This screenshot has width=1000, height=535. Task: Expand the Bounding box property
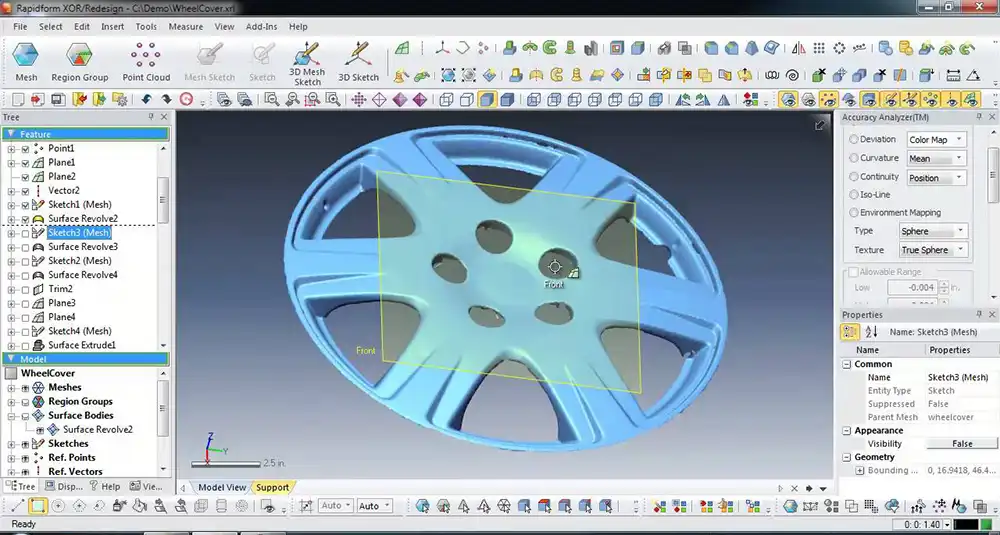pyautogui.click(x=860, y=471)
